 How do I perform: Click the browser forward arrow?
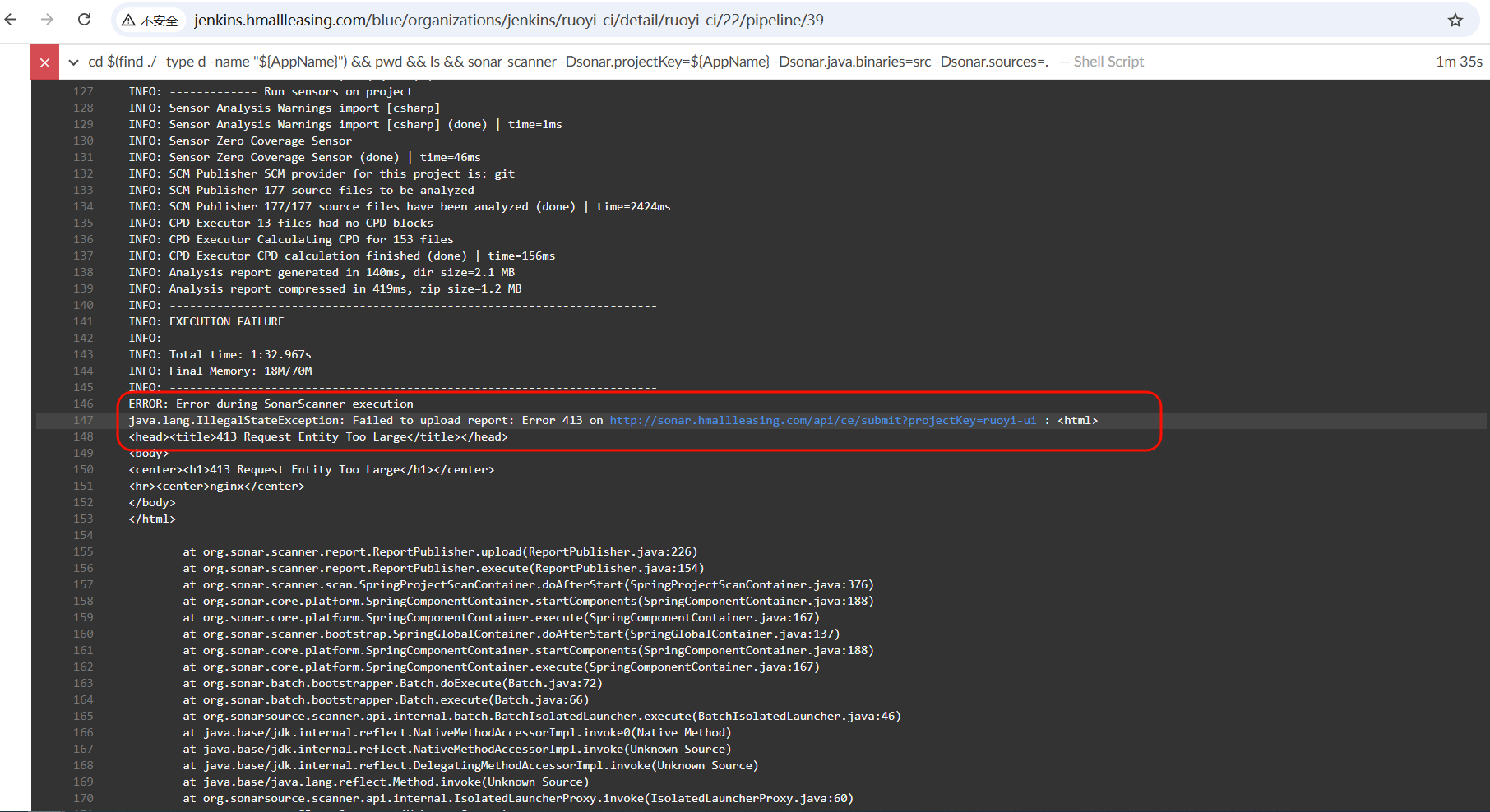click(x=47, y=20)
